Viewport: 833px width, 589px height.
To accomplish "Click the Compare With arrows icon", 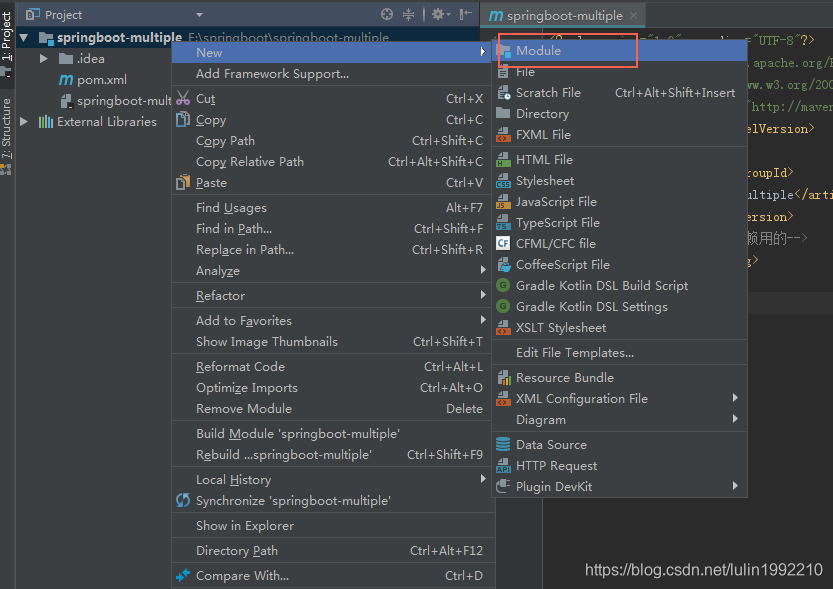I will pyautogui.click(x=183, y=575).
